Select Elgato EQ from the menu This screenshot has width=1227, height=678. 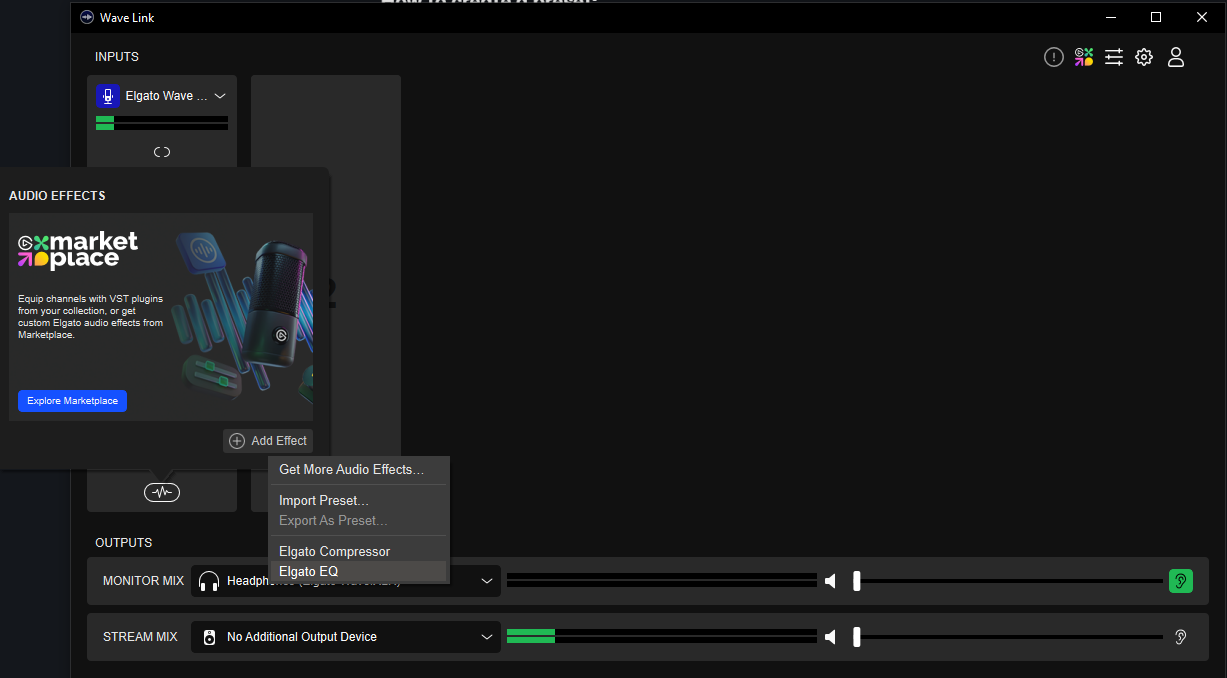click(x=309, y=572)
